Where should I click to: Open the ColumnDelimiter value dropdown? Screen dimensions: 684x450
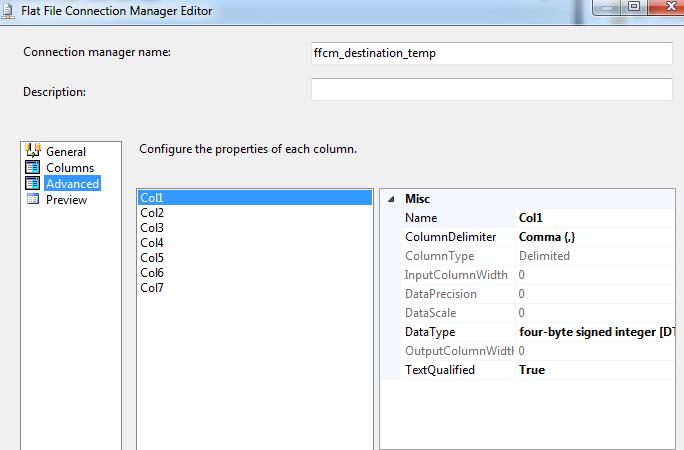coord(598,237)
